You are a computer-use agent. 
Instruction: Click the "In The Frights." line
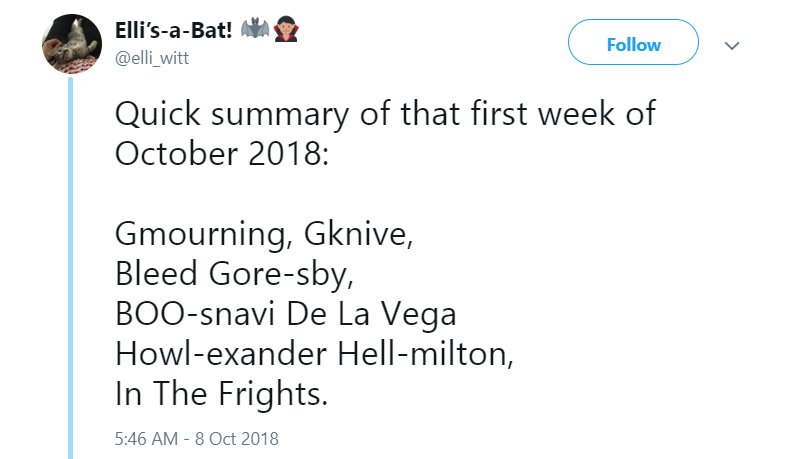coord(221,394)
